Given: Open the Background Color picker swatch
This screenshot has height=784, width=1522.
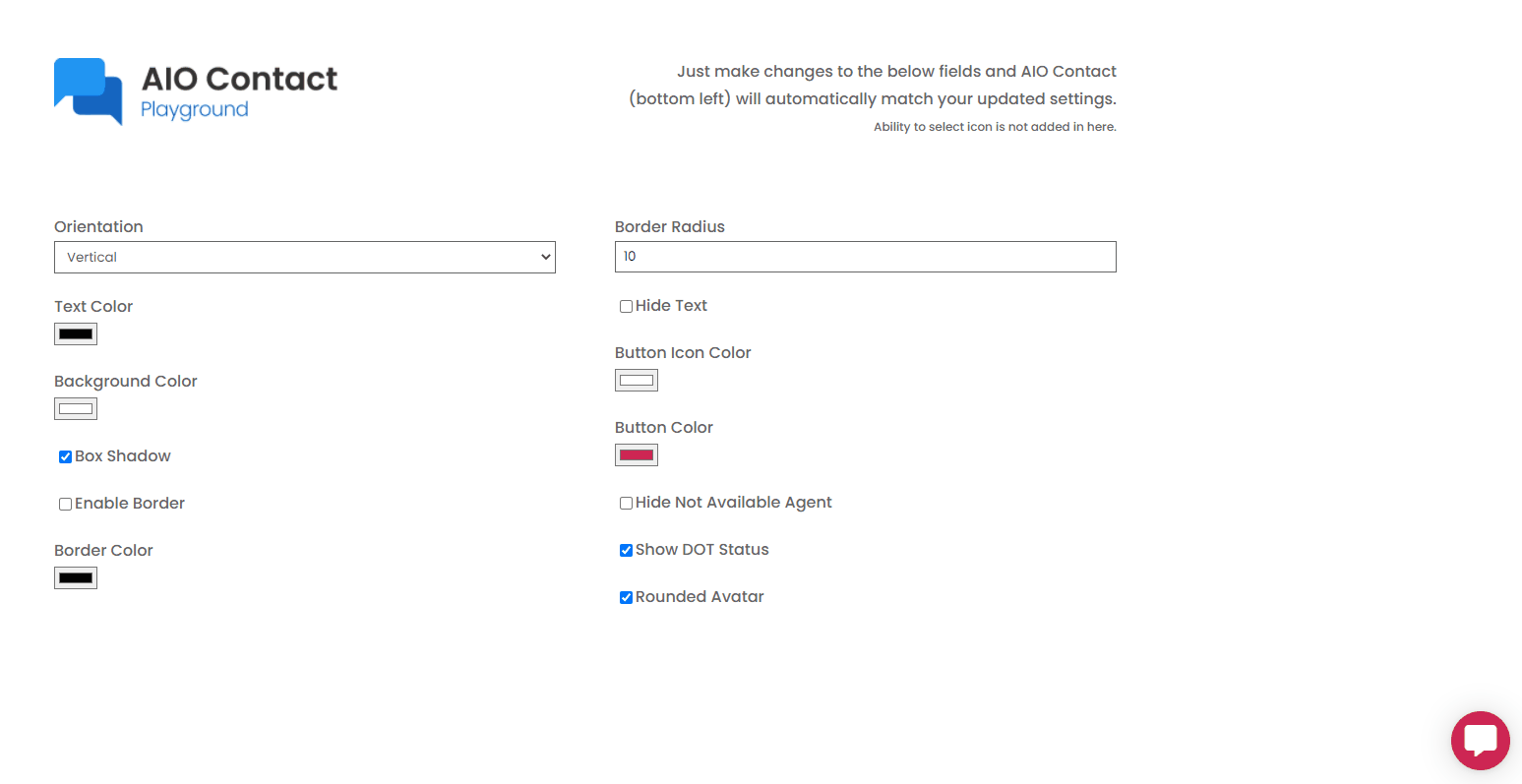Looking at the screenshot, I should [76, 409].
